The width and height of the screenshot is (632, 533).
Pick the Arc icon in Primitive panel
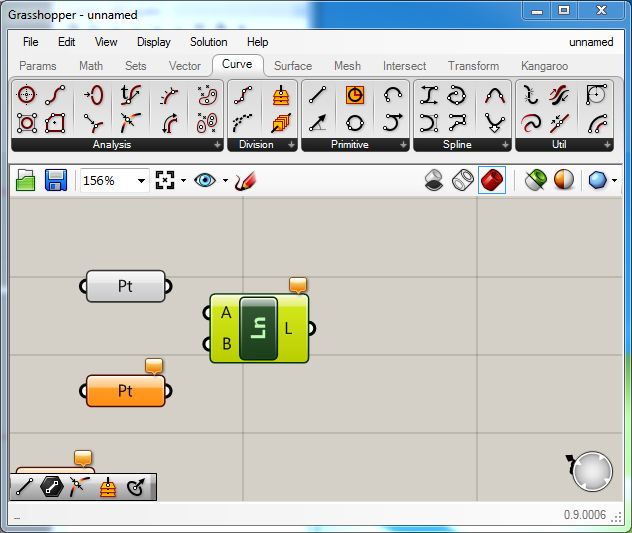tap(393, 95)
